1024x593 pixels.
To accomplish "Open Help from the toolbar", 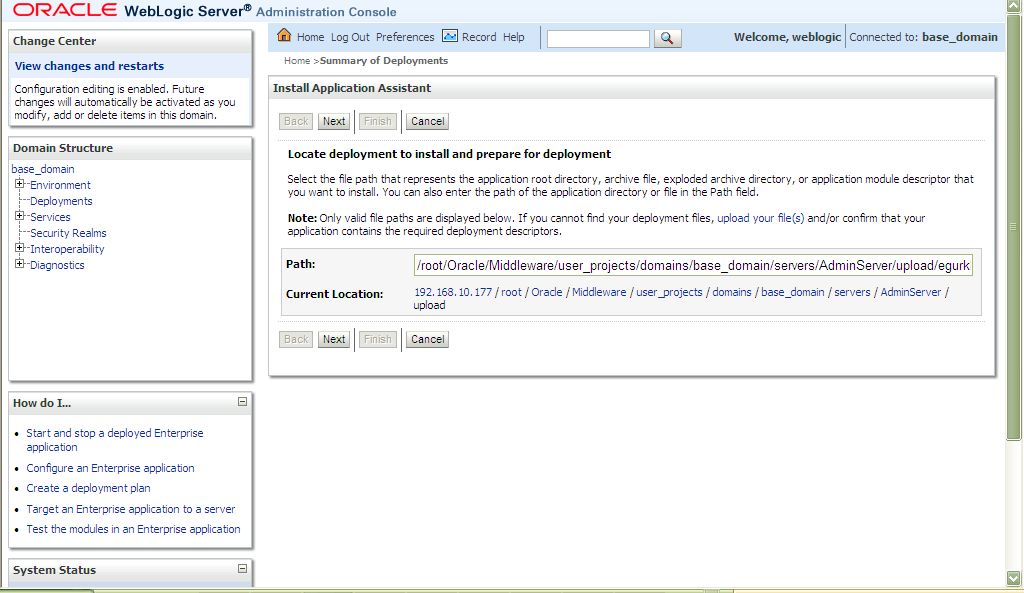I will click(513, 37).
